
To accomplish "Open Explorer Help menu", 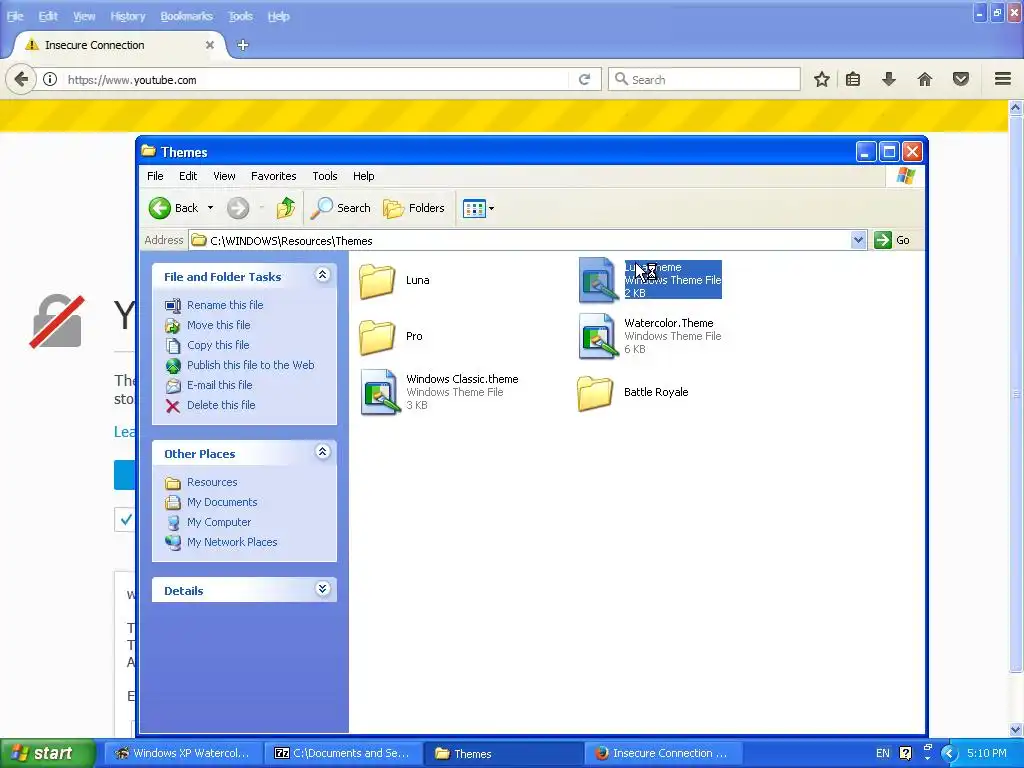I will (x=364, y=176).
